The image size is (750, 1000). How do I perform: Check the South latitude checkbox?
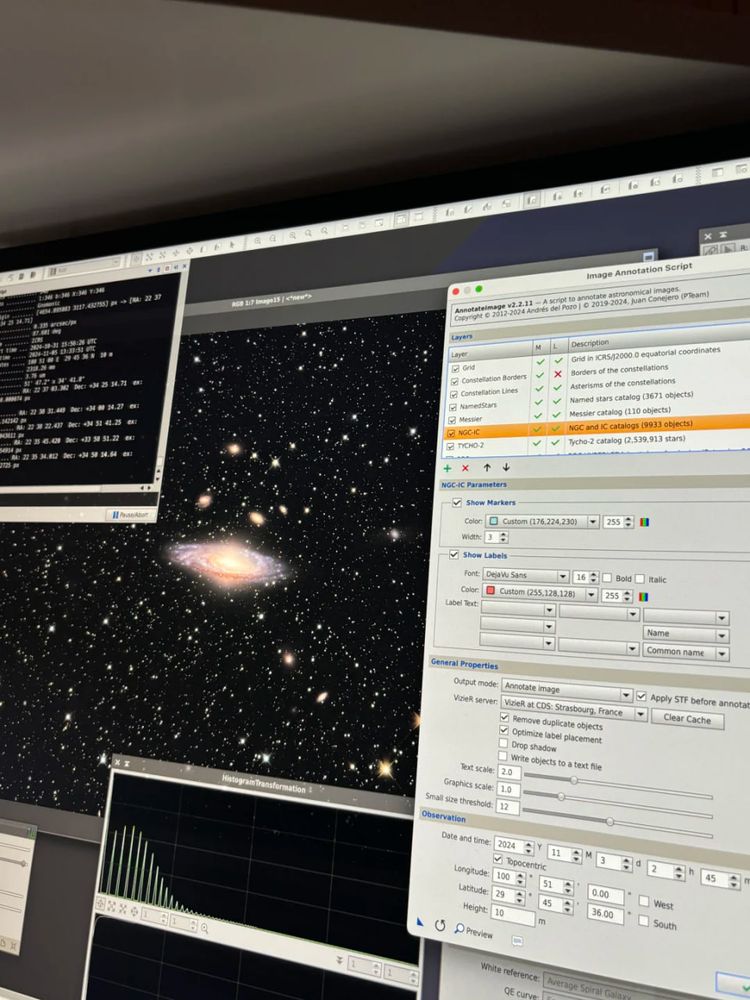(643, 921)
